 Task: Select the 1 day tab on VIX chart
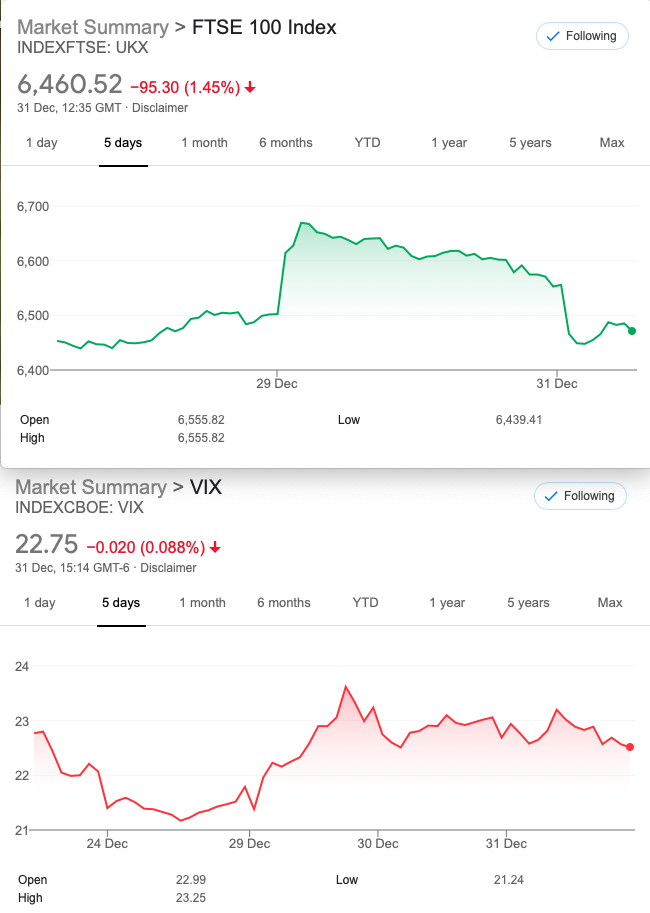[40, 603]
